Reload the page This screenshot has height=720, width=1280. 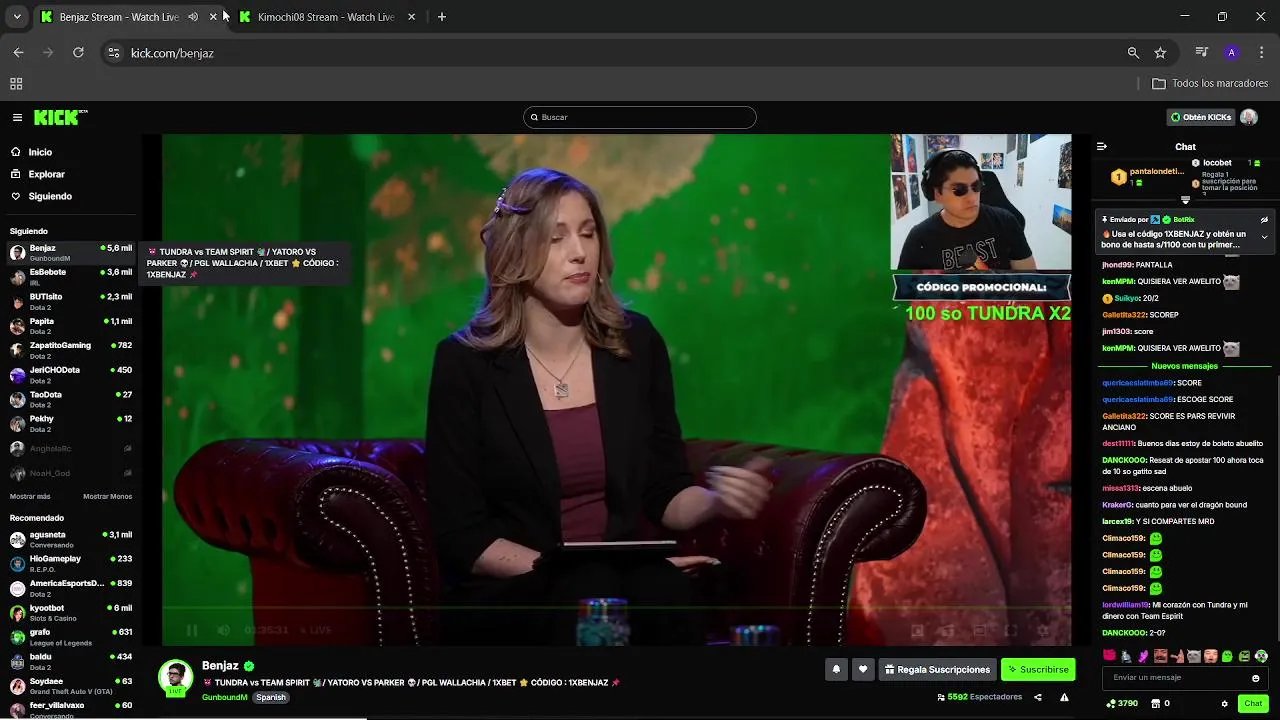tap(78, 53)
